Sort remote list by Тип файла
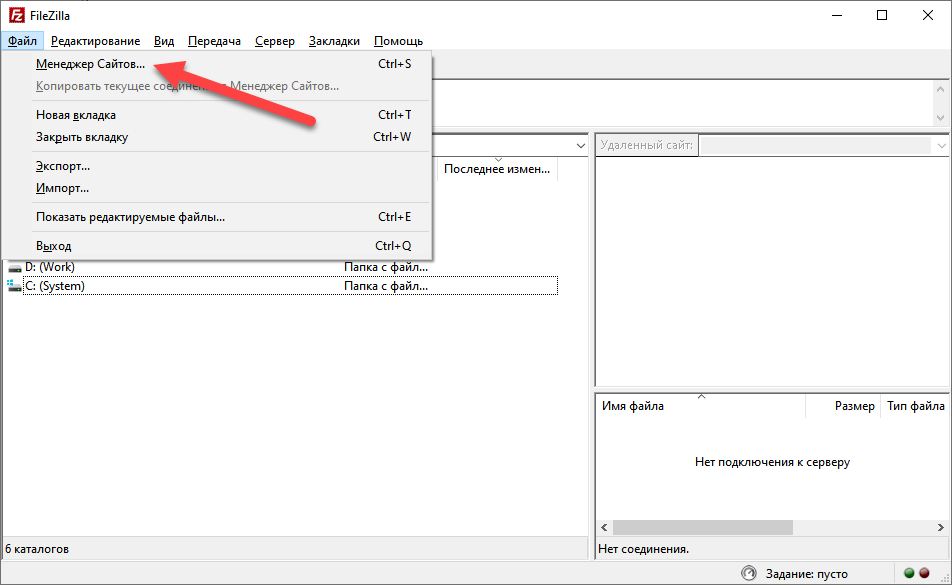This screenshot has width=952, height=585. click(x=915, y=406)
